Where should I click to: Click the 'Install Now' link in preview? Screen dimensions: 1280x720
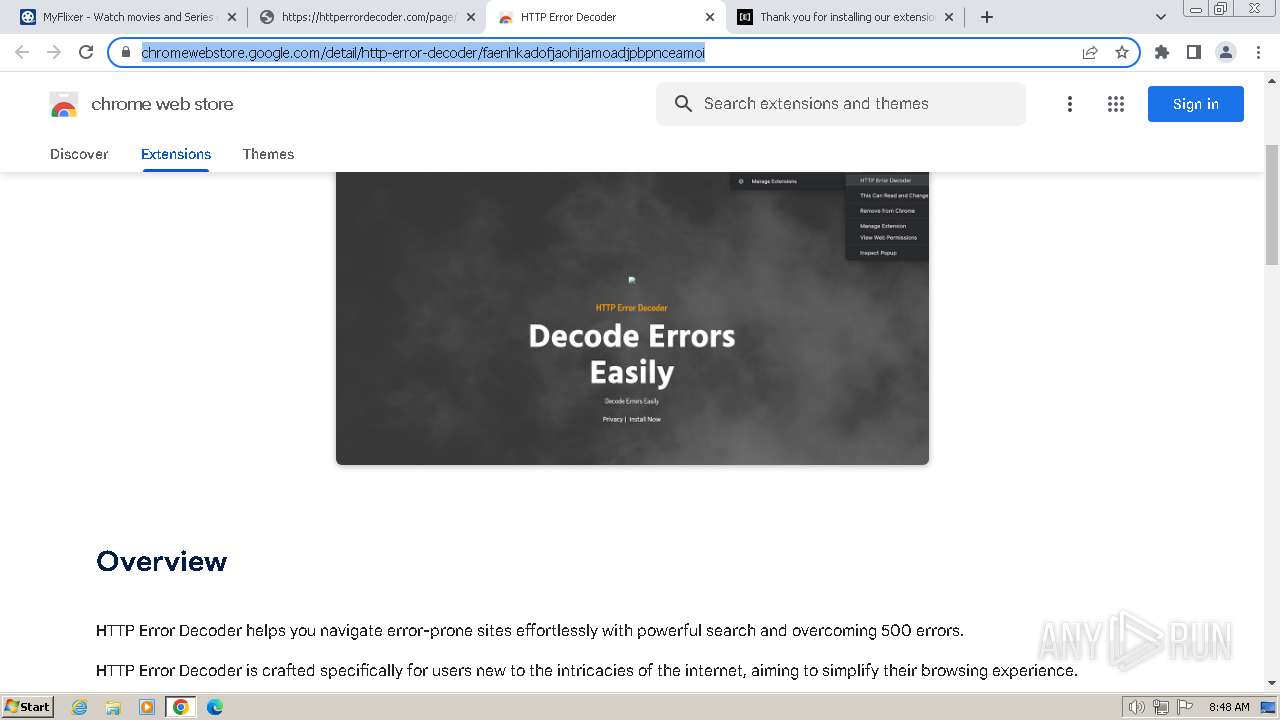pos(645,419)
